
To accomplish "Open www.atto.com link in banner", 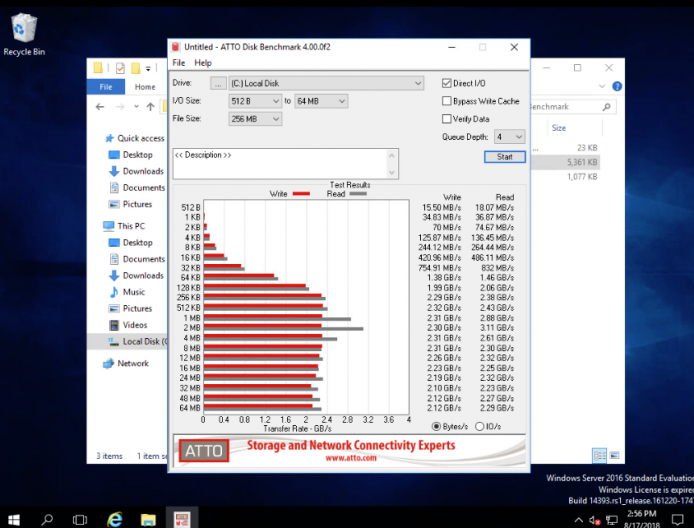I will point(351,458).
